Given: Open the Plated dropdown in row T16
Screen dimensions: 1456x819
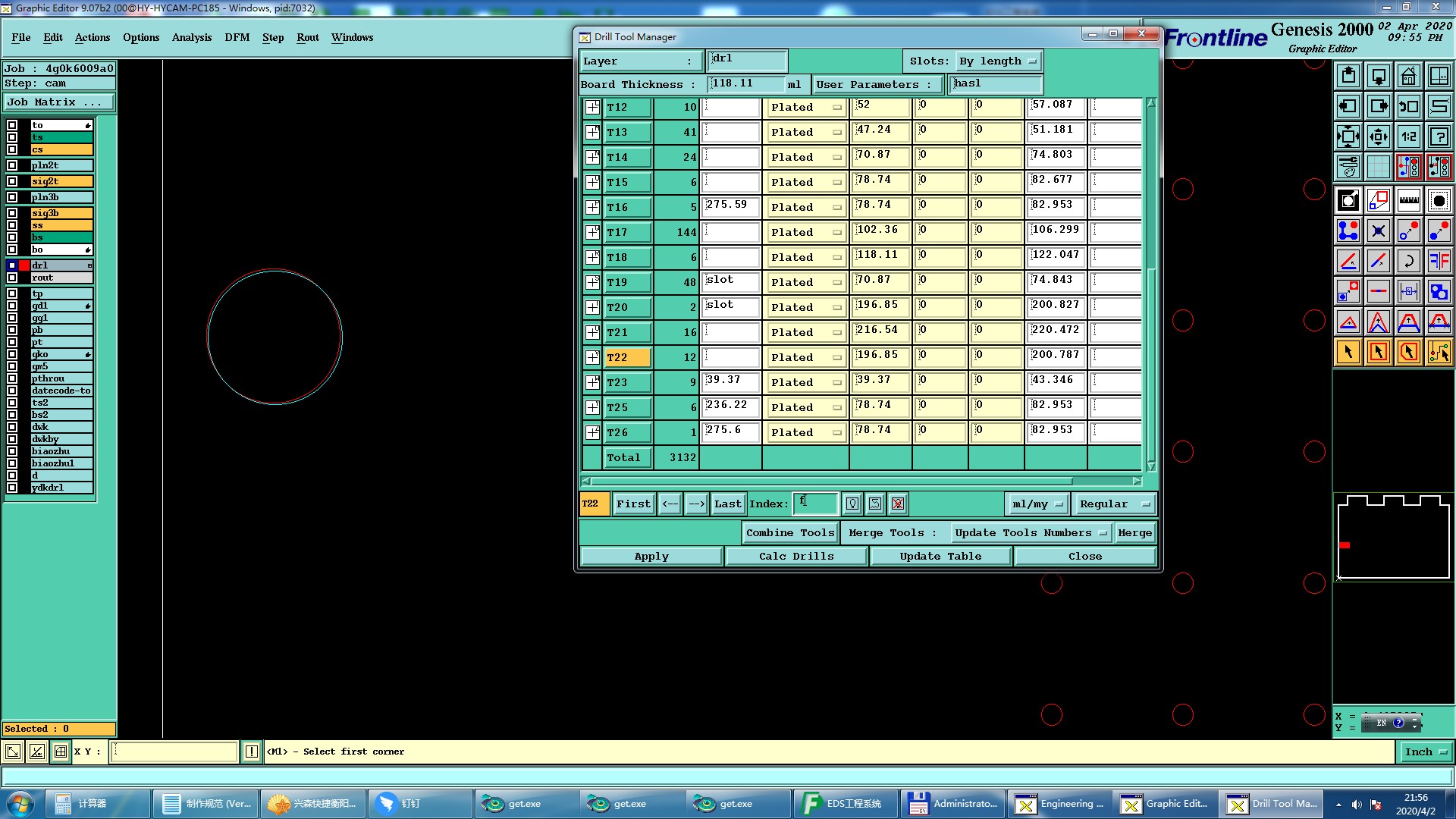Looking at the screenshot, I should [805, 207].
